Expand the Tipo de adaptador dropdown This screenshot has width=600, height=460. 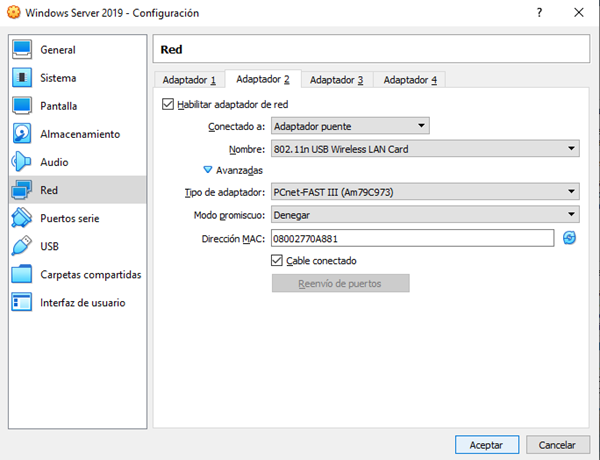point(424,192)
